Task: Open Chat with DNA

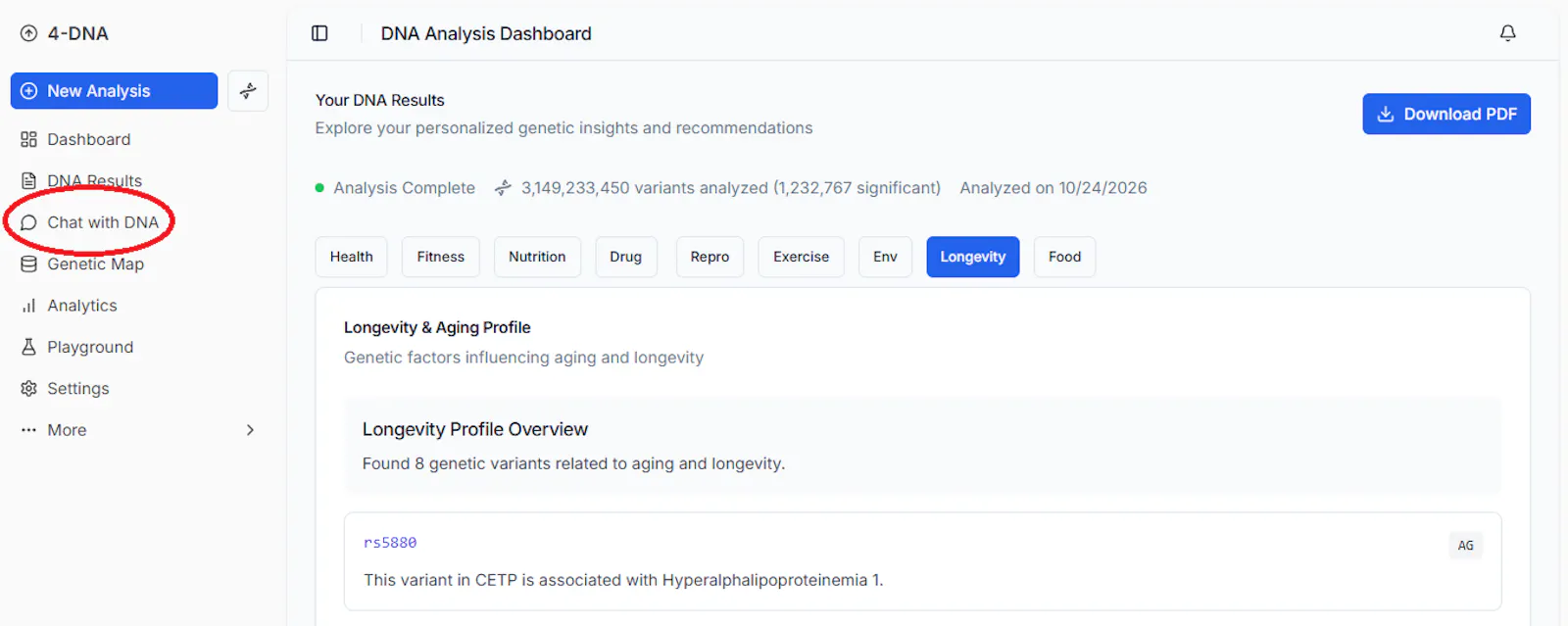Action: [x=103, y=222]
